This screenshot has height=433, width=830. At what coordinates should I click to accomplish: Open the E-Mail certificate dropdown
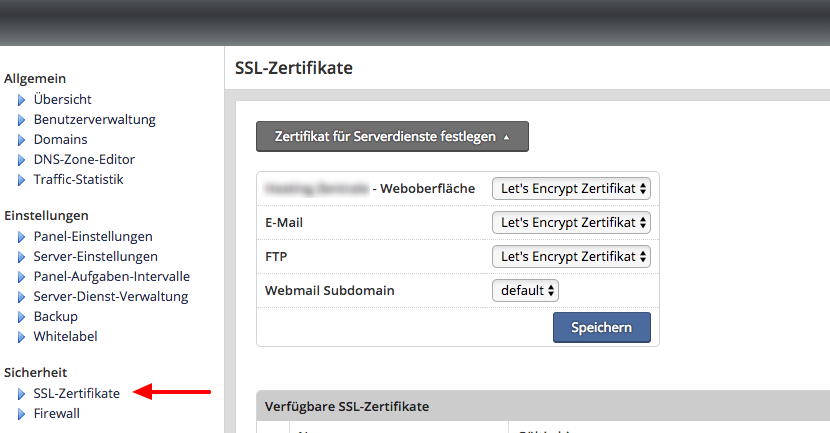tap(571, 222)
